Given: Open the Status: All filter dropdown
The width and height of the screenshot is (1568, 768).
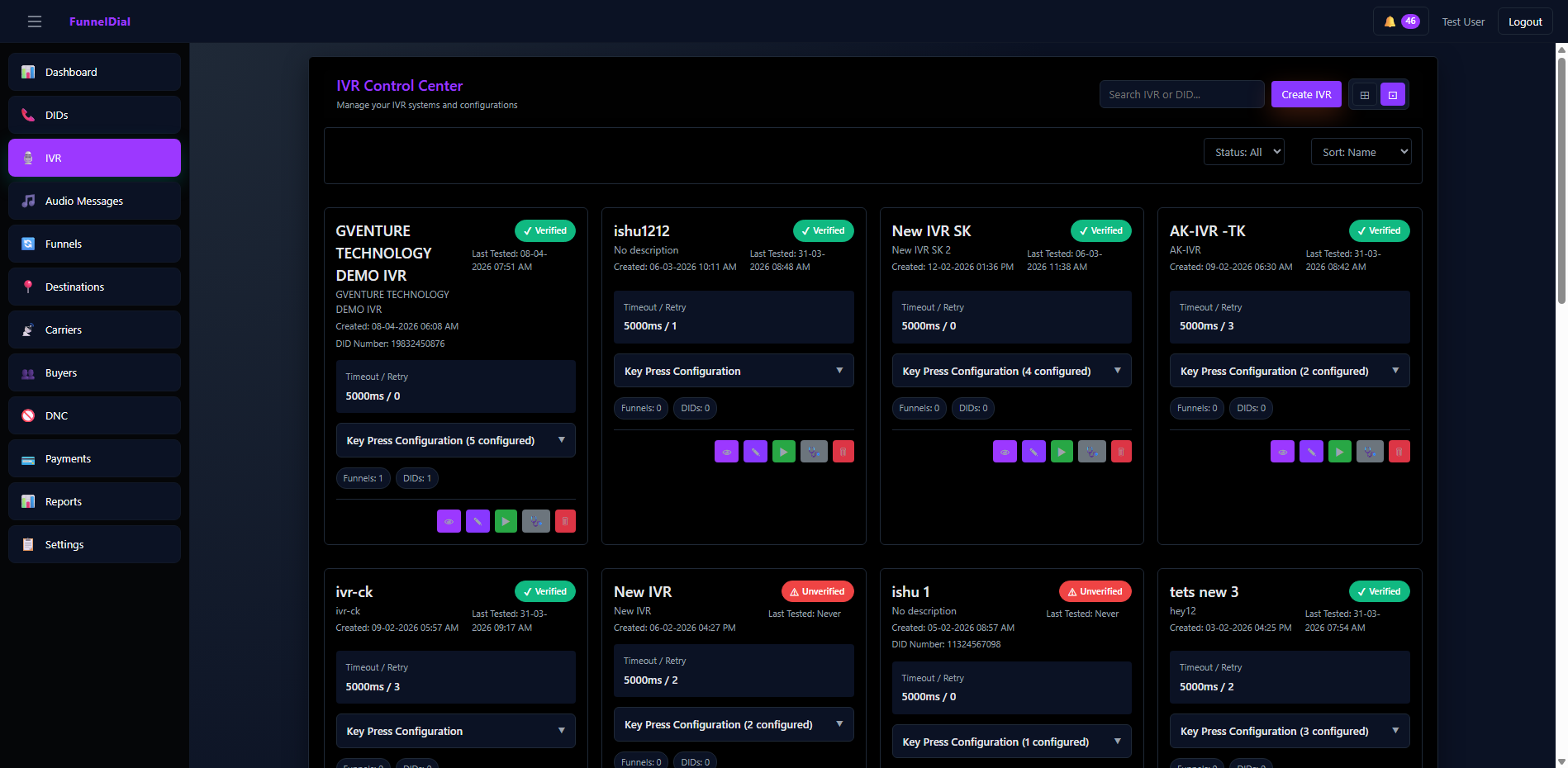Looking at the screenshot, I should click(1243, 152).
